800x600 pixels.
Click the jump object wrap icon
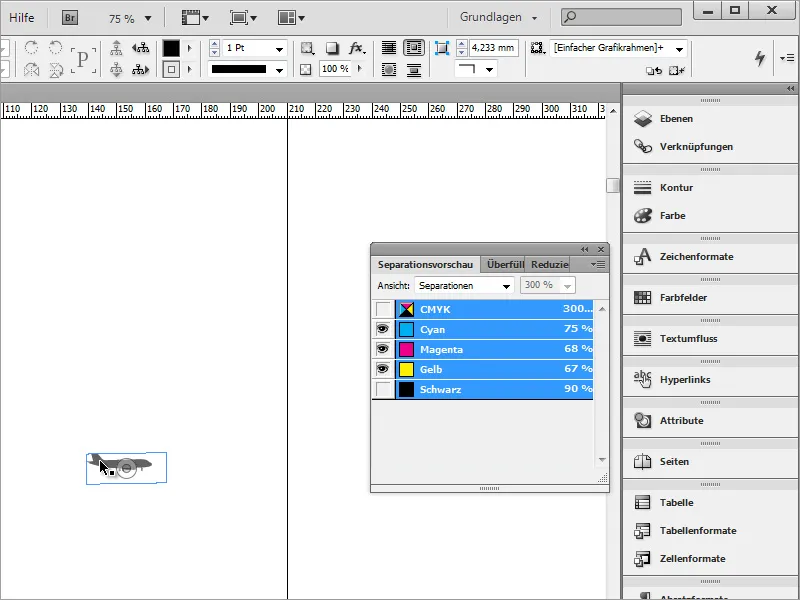point(414,69)
